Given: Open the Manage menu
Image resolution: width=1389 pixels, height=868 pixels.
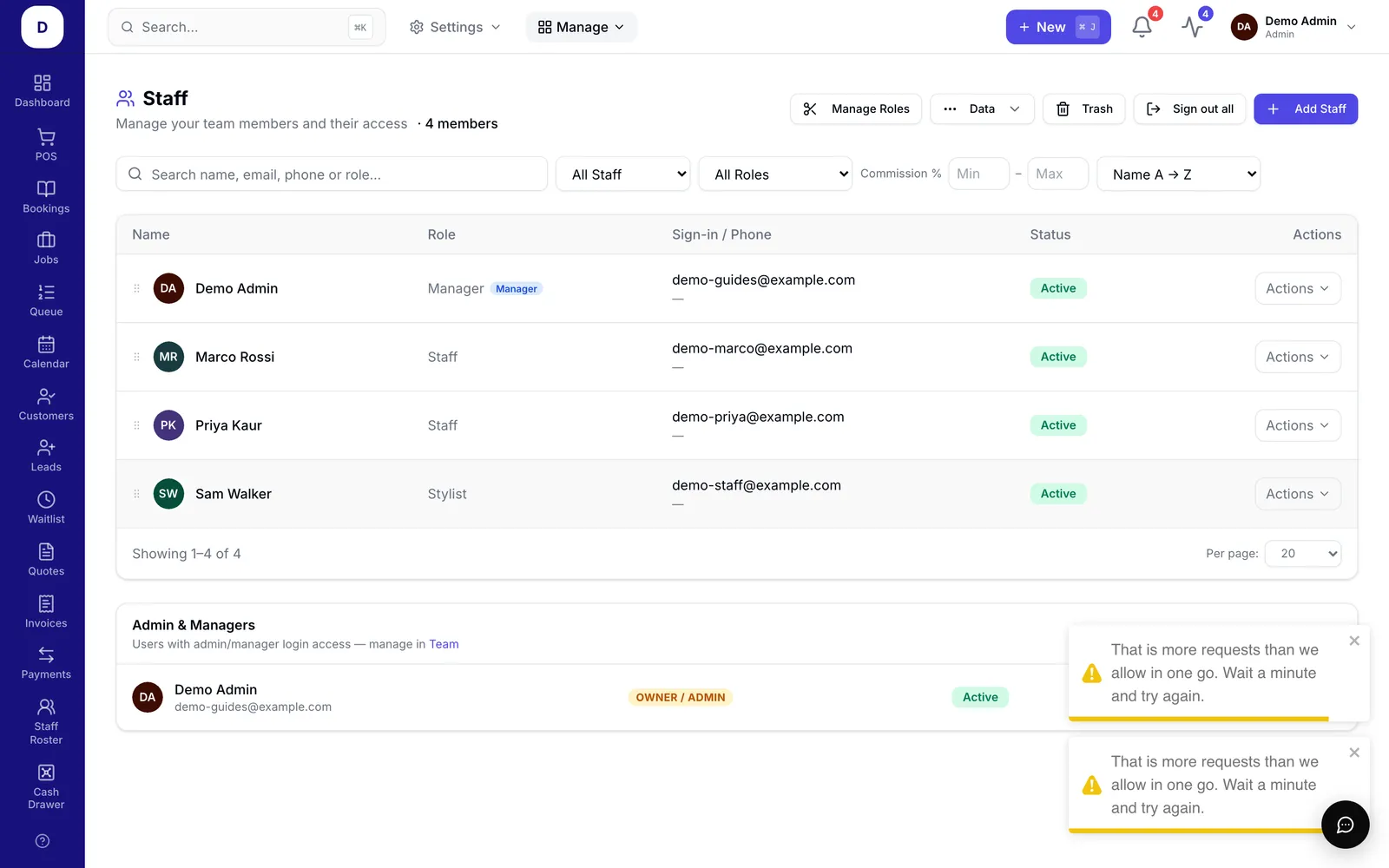Looking at the screenshot, I should pos(581,27).
